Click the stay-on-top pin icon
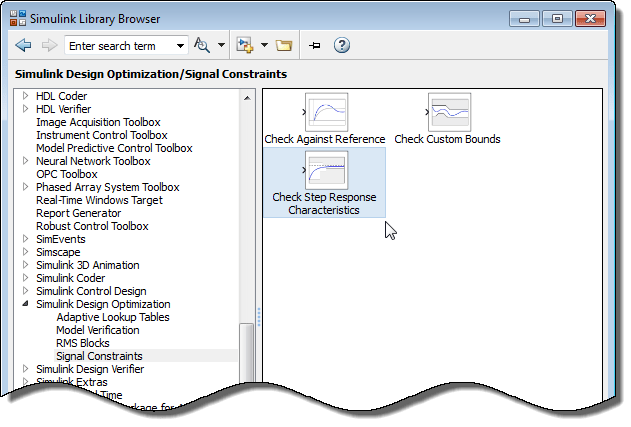This screenshot has height=427, width=631. click(314, 45)
